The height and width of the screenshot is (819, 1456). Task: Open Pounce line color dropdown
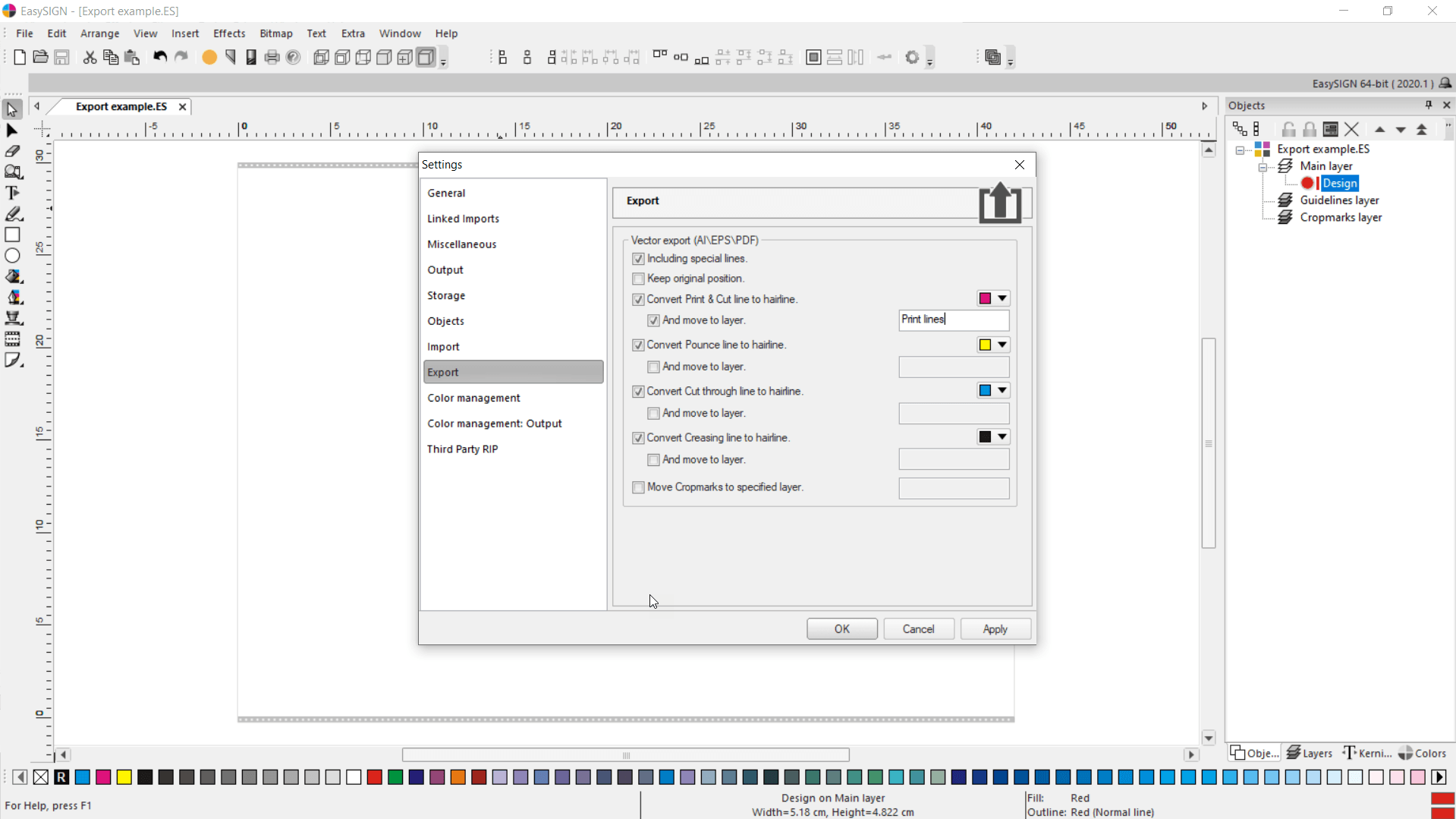[x=1002, y=345]
